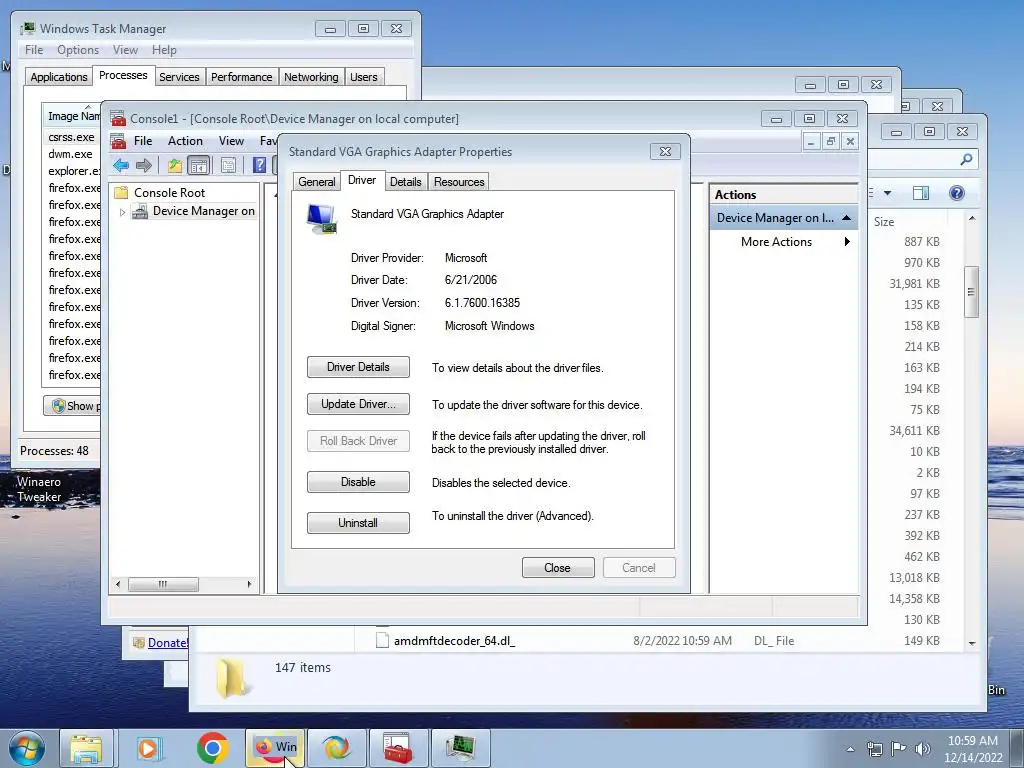Open the Task Manager Help menu
This screenshot has width=1024, height=768.
pos(164,50)
